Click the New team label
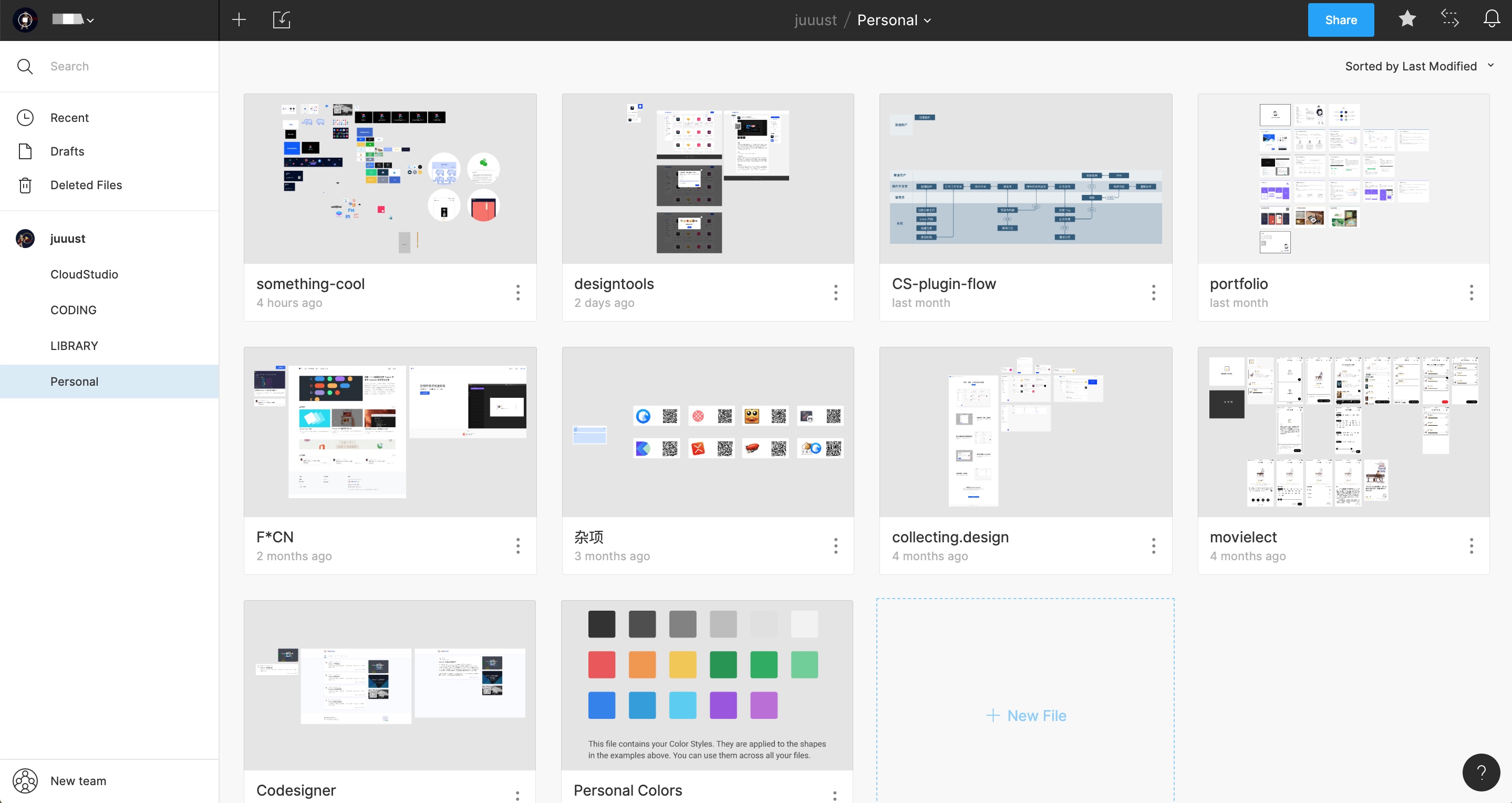The height and width of the screenshot is (803, 1512). pos(78,781)
